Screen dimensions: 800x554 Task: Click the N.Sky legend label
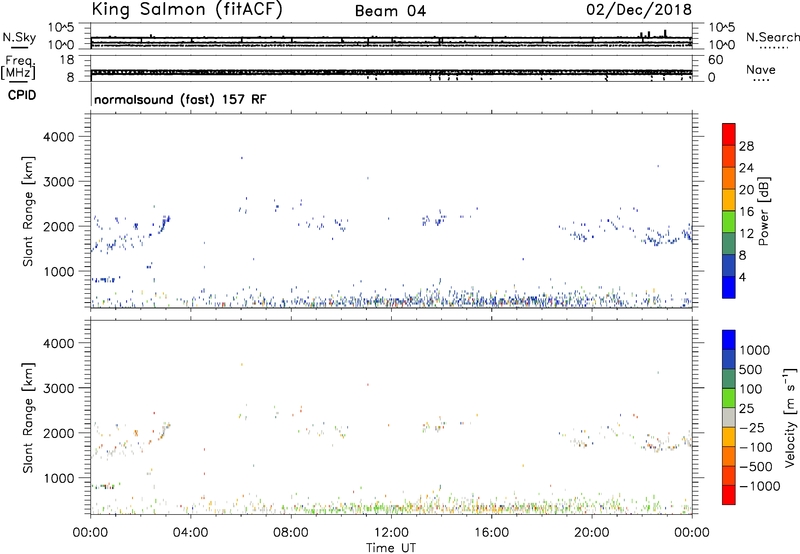[19, 37]
